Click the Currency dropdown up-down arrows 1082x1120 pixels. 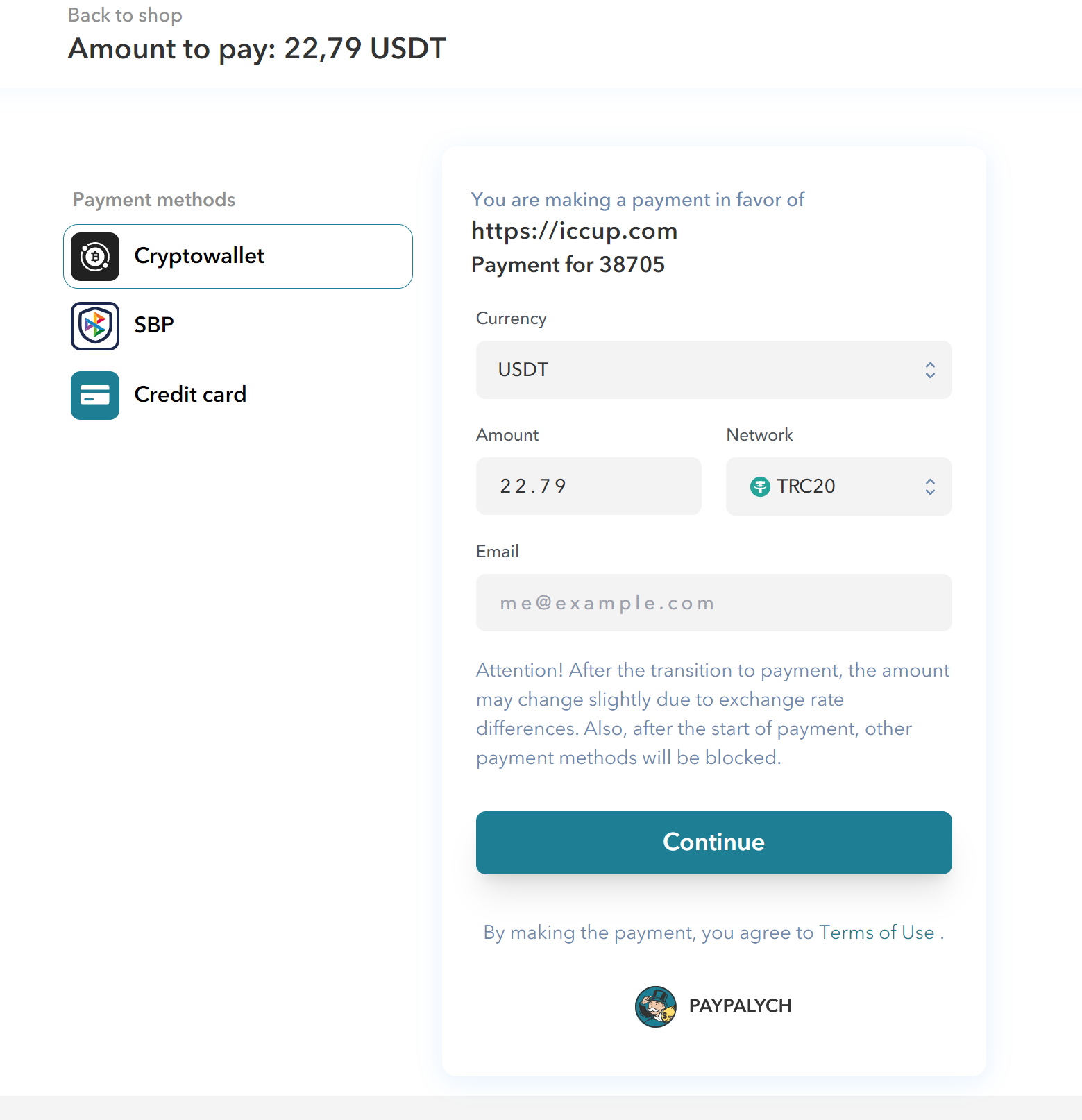930,370
